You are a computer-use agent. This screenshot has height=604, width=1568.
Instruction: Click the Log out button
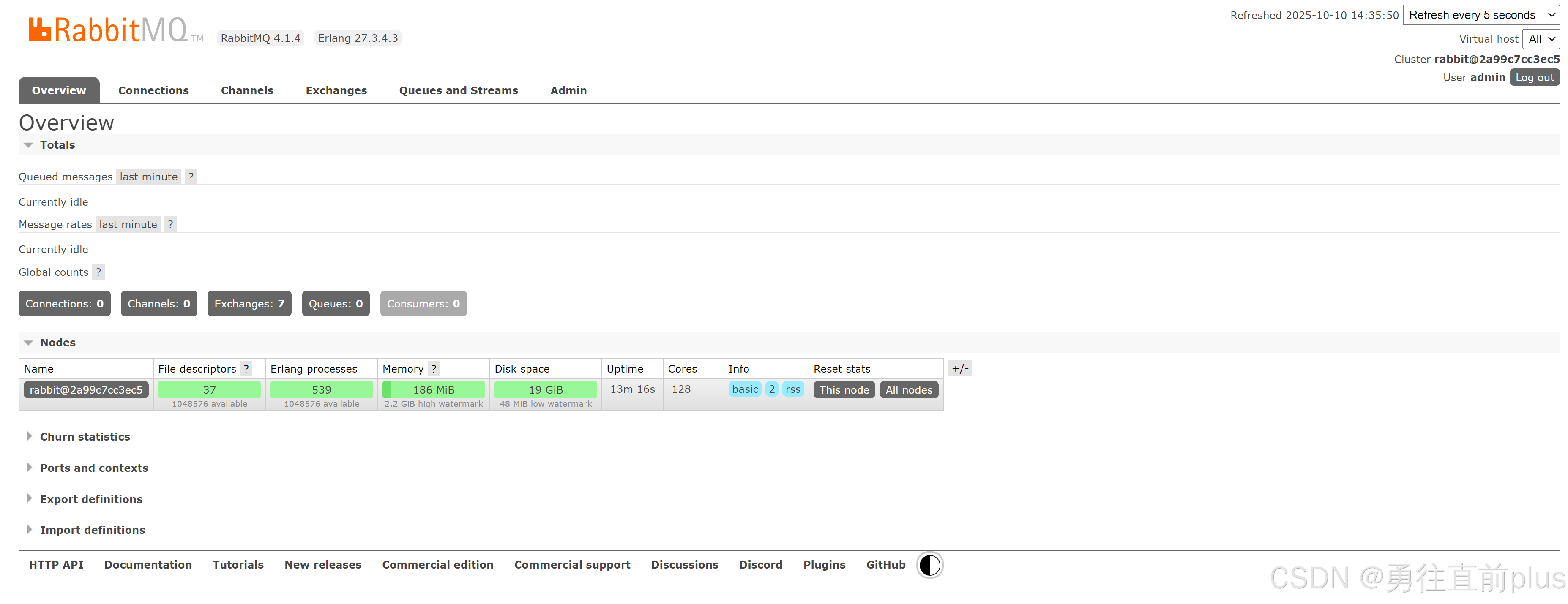click(x=1534, y=77)
